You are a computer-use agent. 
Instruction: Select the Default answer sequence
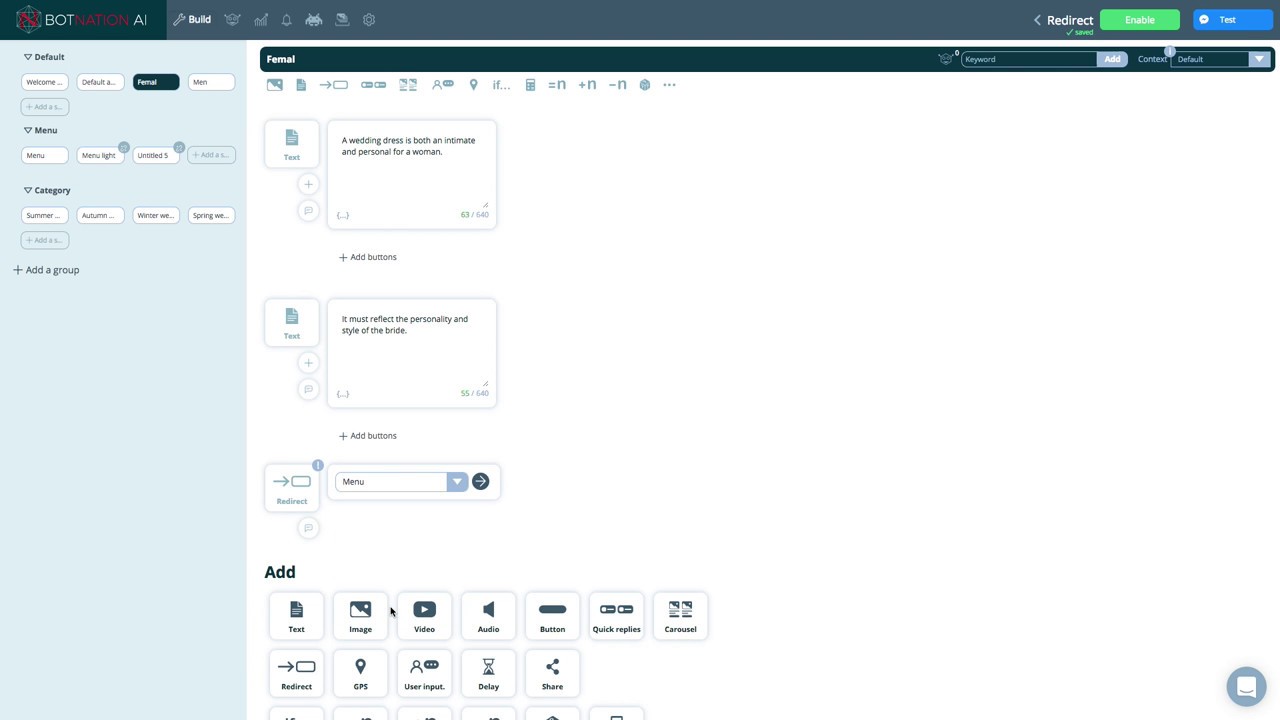(100, 82)
